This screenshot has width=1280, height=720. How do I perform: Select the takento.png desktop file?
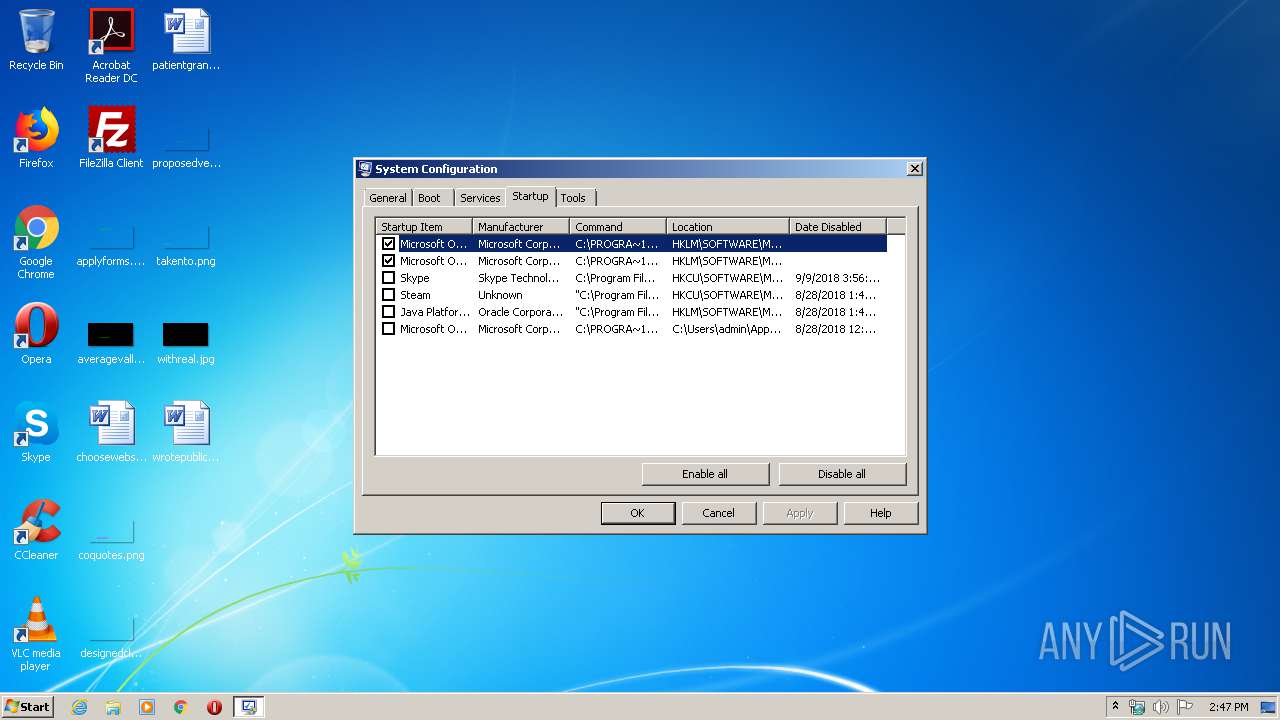pos(186,245)
